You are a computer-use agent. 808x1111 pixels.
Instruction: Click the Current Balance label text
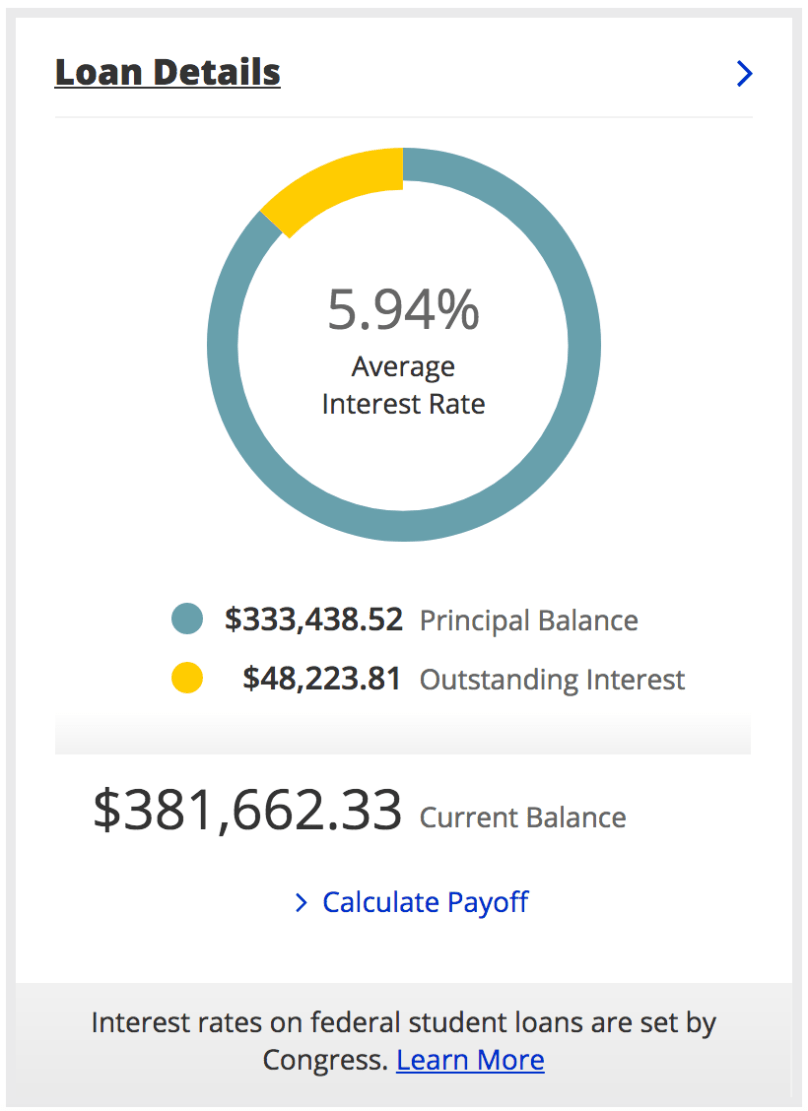[x=522, y=818]
